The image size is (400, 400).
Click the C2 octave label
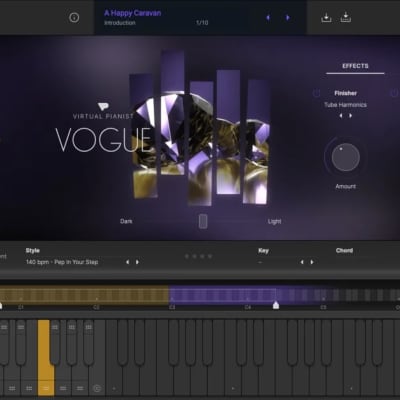click(x=96, y=307)
